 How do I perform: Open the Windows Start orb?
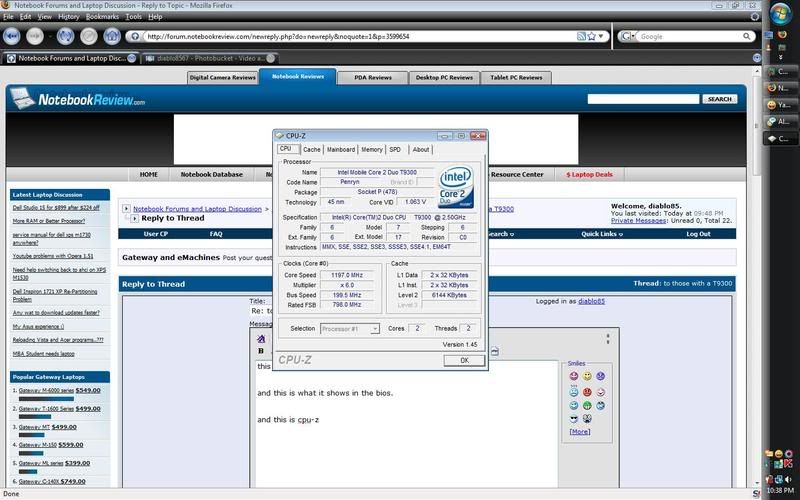click(x=781, y=14)
